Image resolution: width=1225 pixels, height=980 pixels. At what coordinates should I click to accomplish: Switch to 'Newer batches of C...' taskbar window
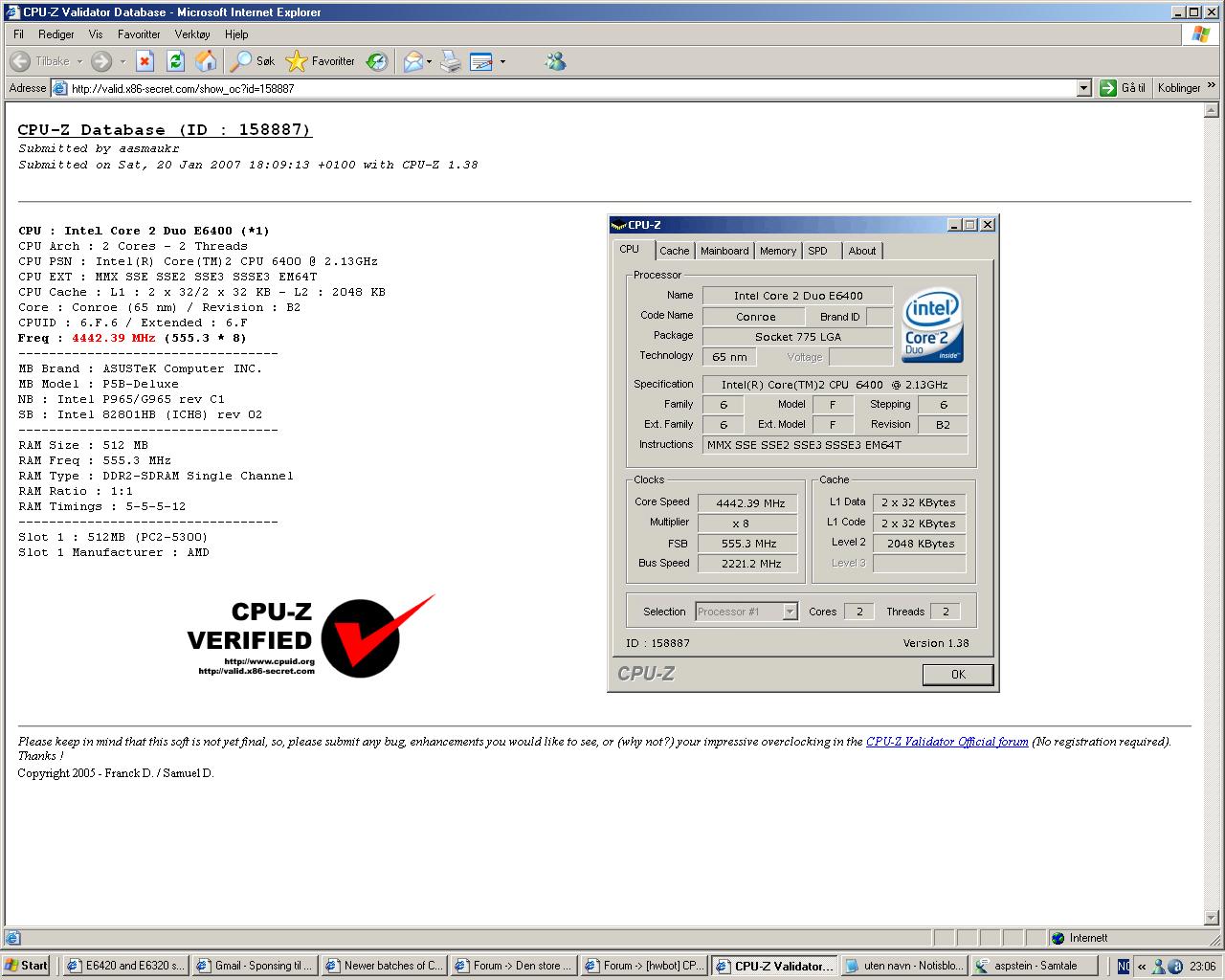click(x=384, y=966)
